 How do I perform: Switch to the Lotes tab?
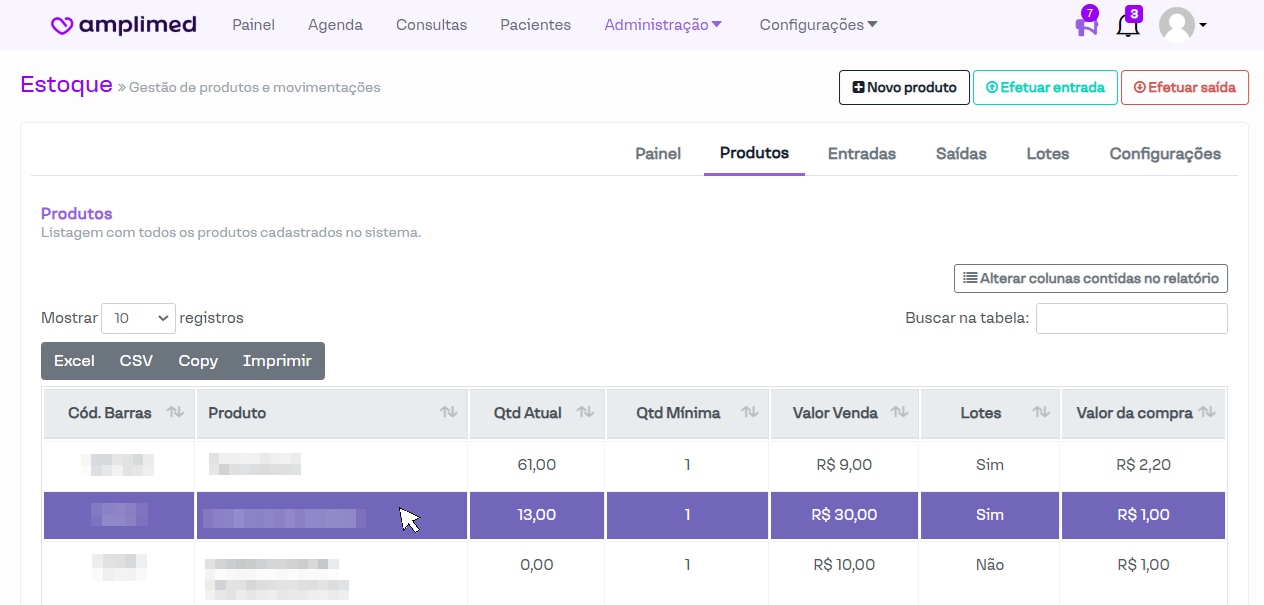click(x=1047, y=154)
